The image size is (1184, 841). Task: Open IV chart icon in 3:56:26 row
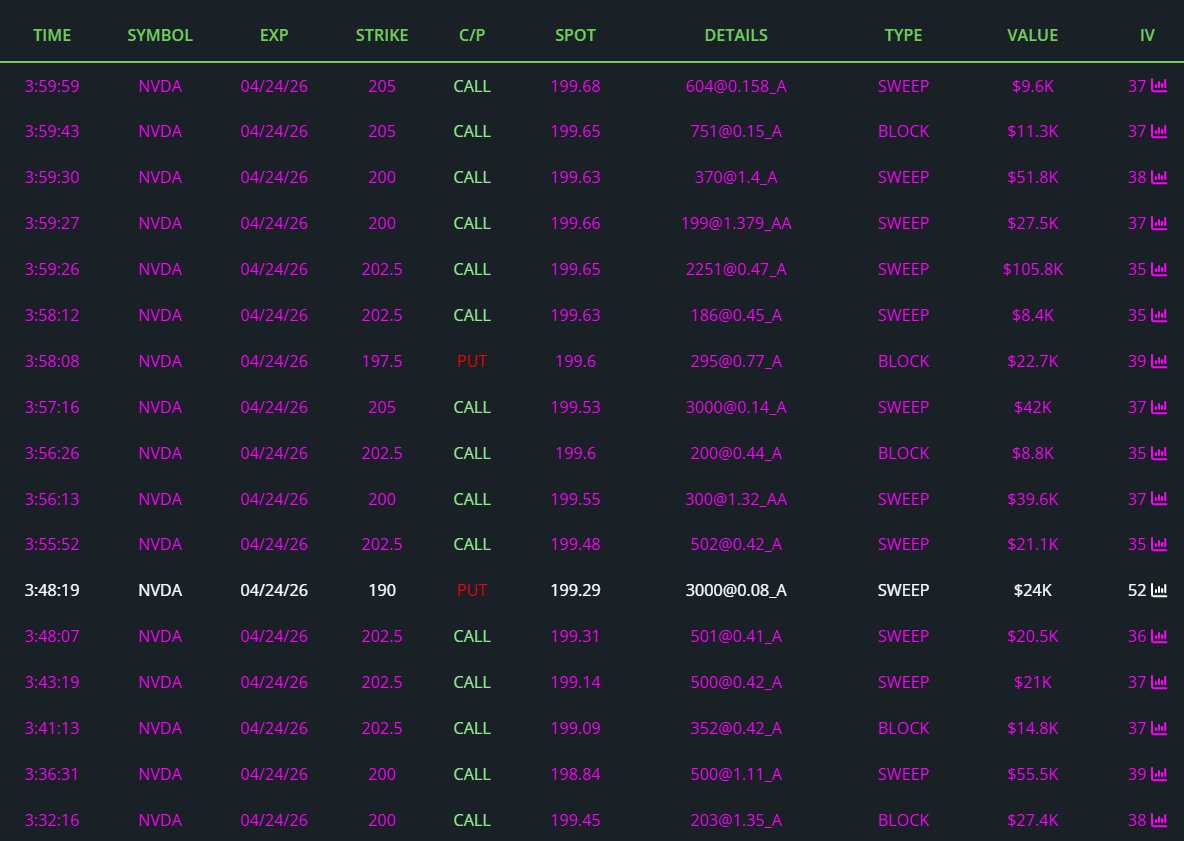(1158, 453)
